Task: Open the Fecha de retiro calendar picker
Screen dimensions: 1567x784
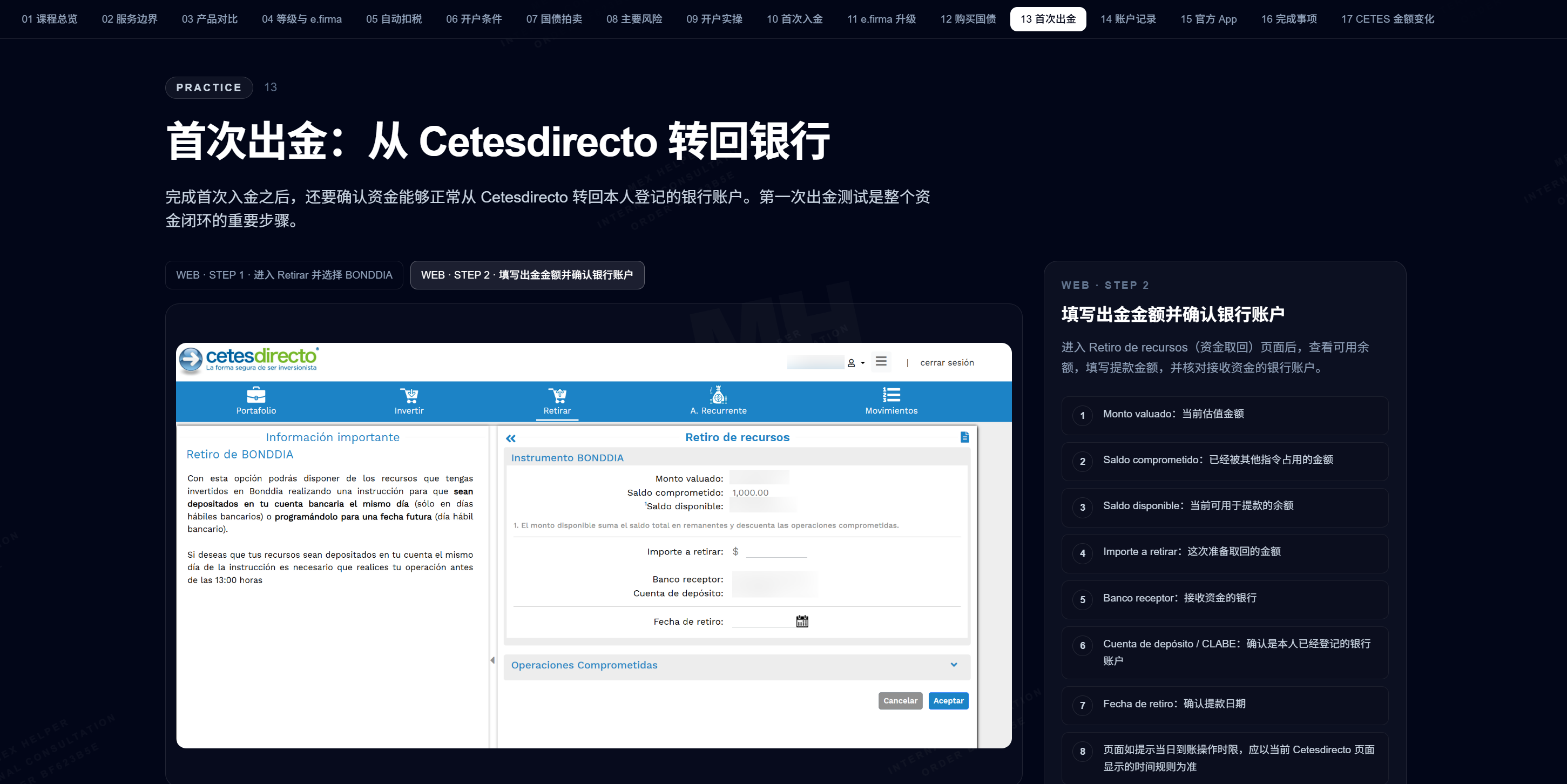Action: click(x=802, y=621)
